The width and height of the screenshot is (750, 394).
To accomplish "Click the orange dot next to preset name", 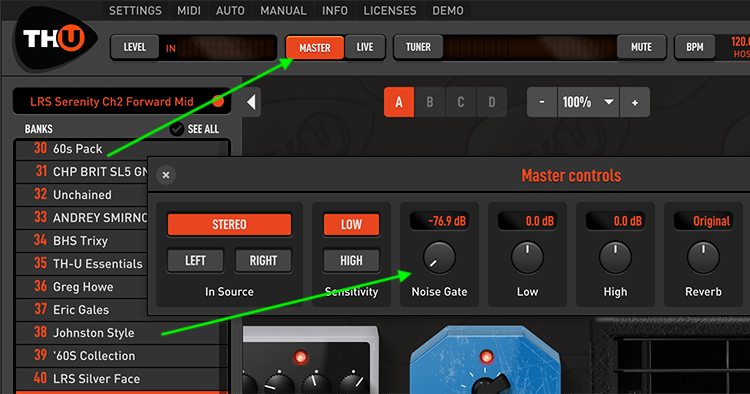I will tap(218, 101).
